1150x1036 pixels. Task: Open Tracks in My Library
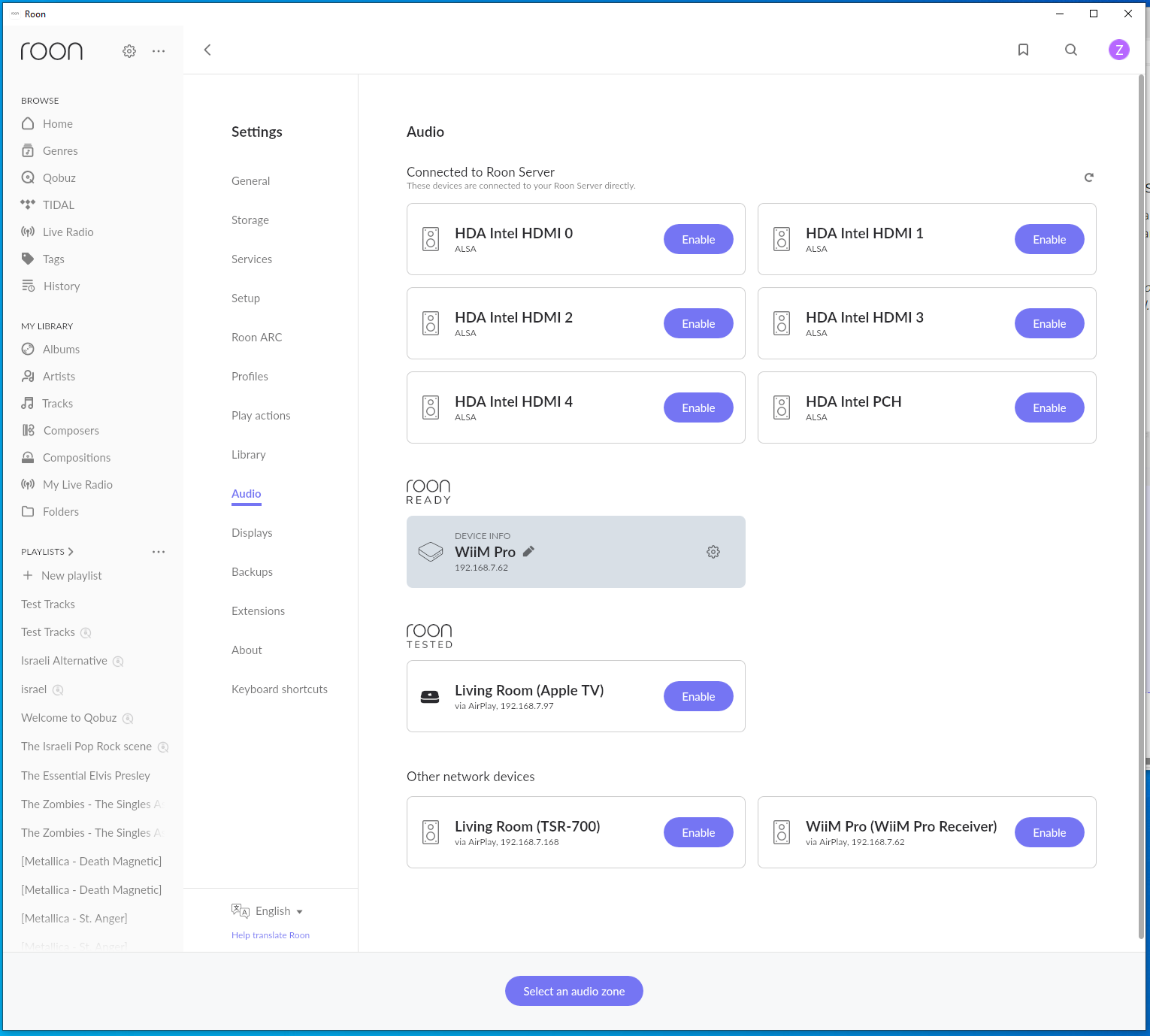[47, 403]
